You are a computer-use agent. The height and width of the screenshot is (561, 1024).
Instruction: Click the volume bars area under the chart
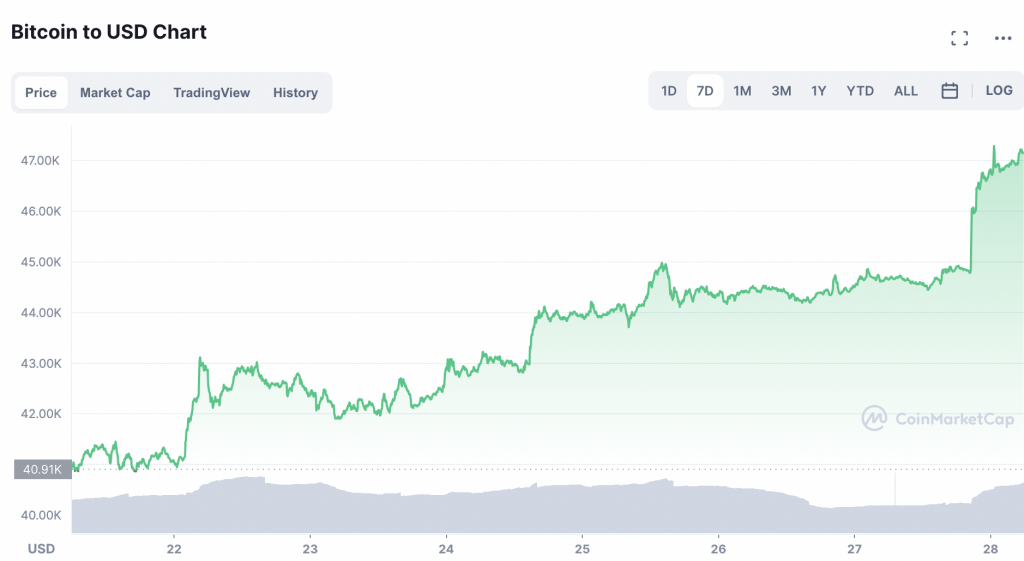[500, 508]
